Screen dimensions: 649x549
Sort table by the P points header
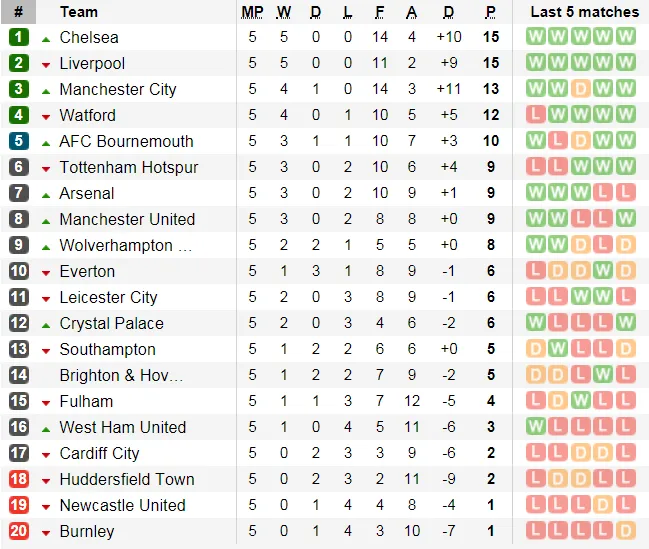(x=490, y=12)
